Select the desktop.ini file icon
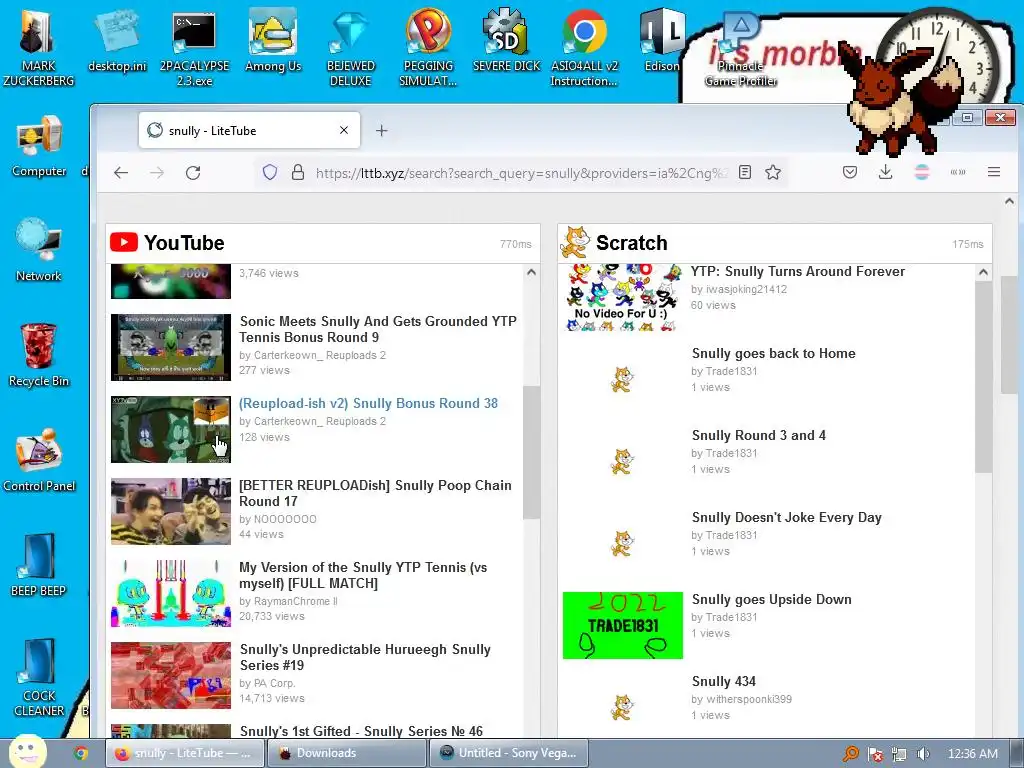1024x768 pixels. click(x=117, y=42)
